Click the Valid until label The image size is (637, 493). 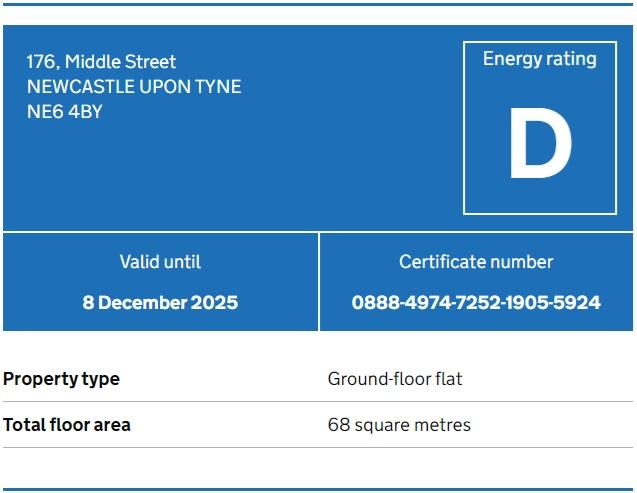pyautogui.click(x=160, y=262)
